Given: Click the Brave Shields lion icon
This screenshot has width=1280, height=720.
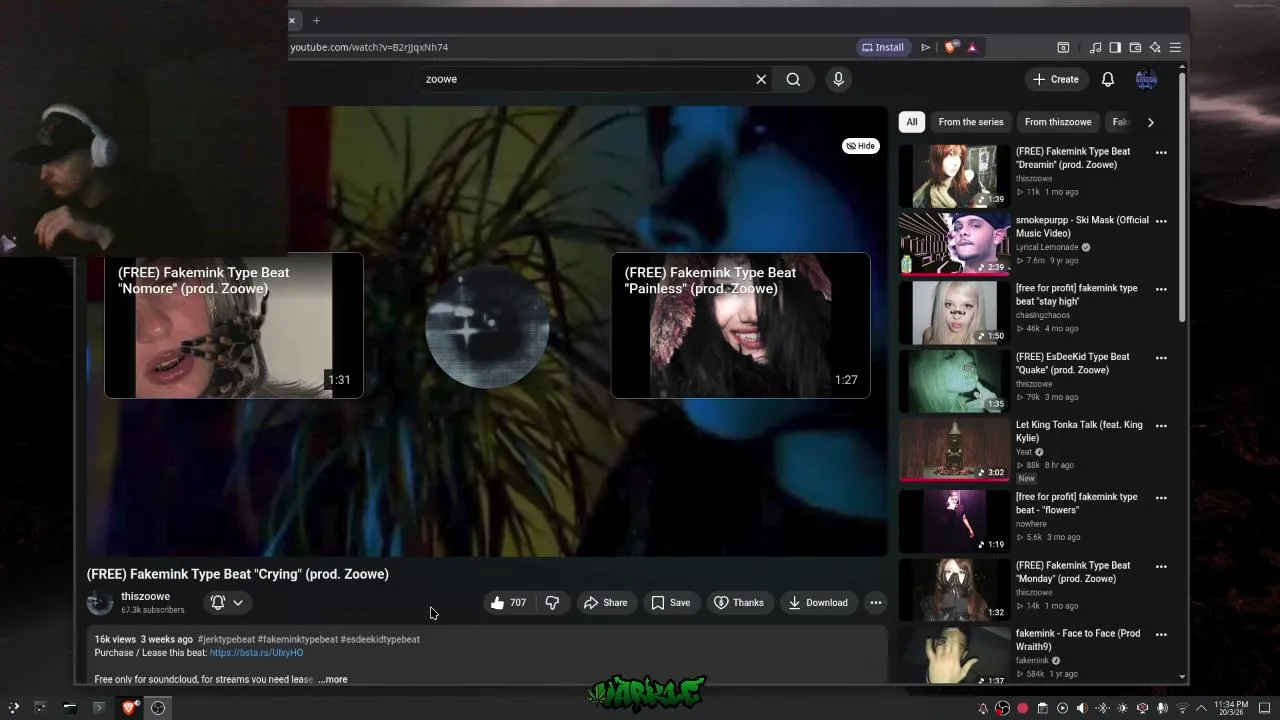Looking at the screenshot, I should point(951,47).
